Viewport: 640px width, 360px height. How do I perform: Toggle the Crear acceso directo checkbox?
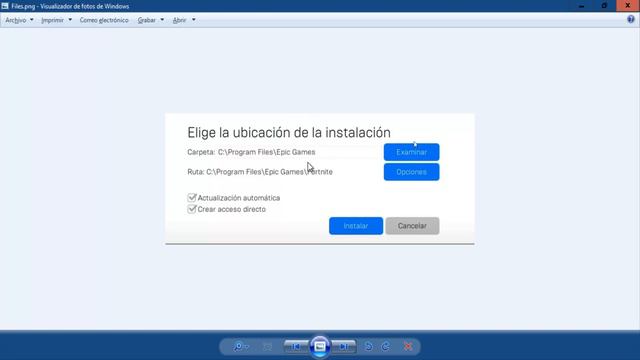[x=192, y=209]
